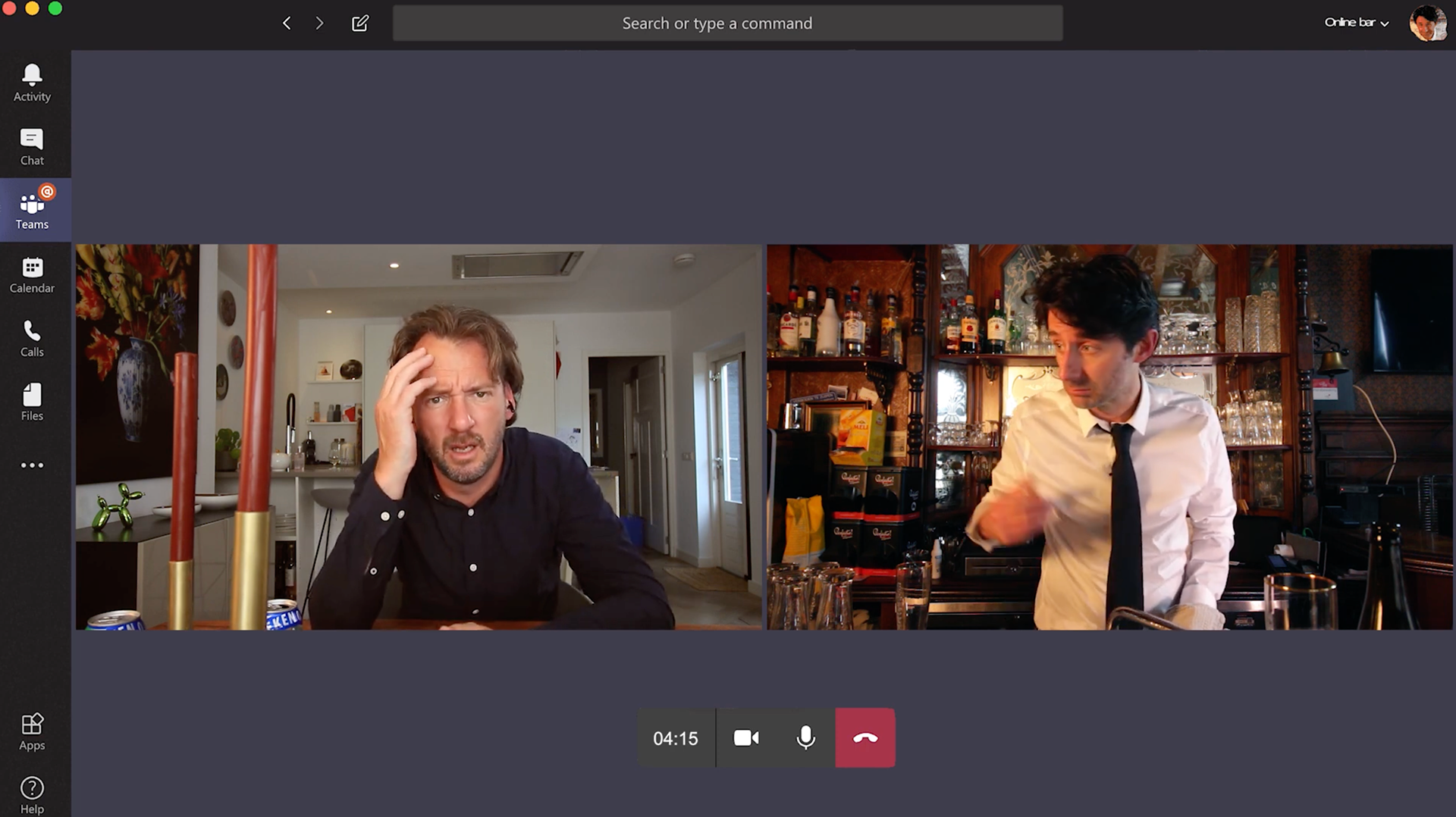This screenshot has height=817, width=1456.
Task: Minimize the window with yellow button
Action: [32, 8]
